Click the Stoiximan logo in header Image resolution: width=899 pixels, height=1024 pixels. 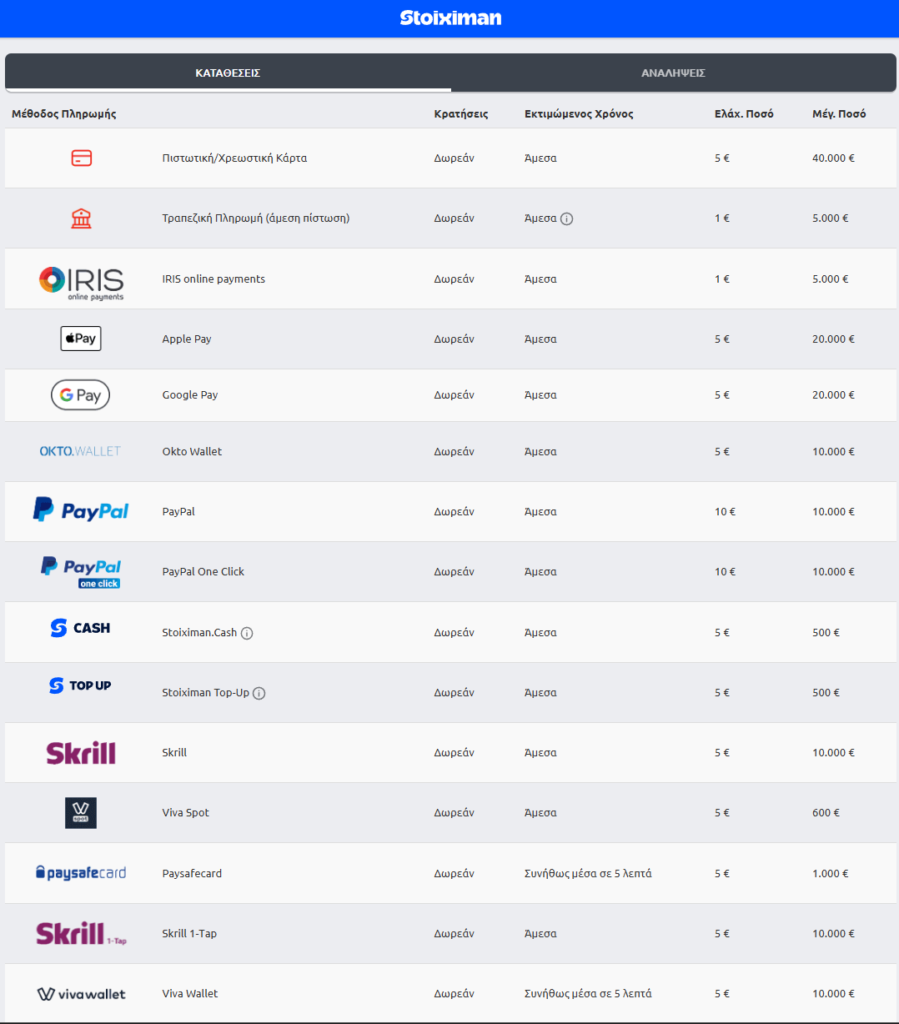(450, 18)
